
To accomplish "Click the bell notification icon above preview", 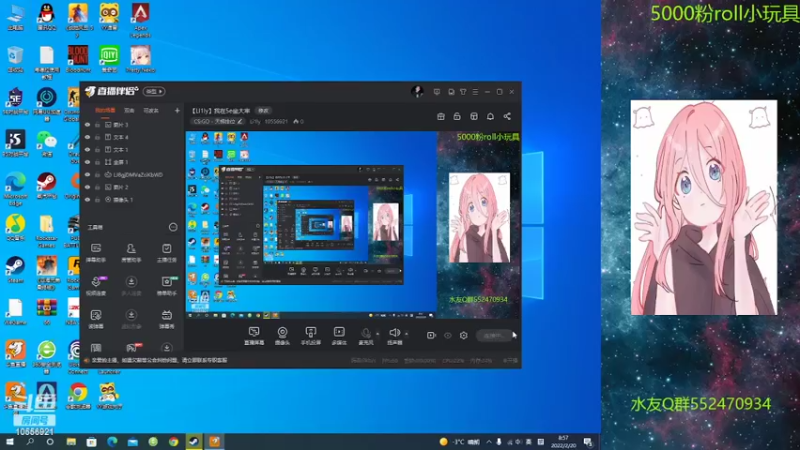I will [490, 116].
